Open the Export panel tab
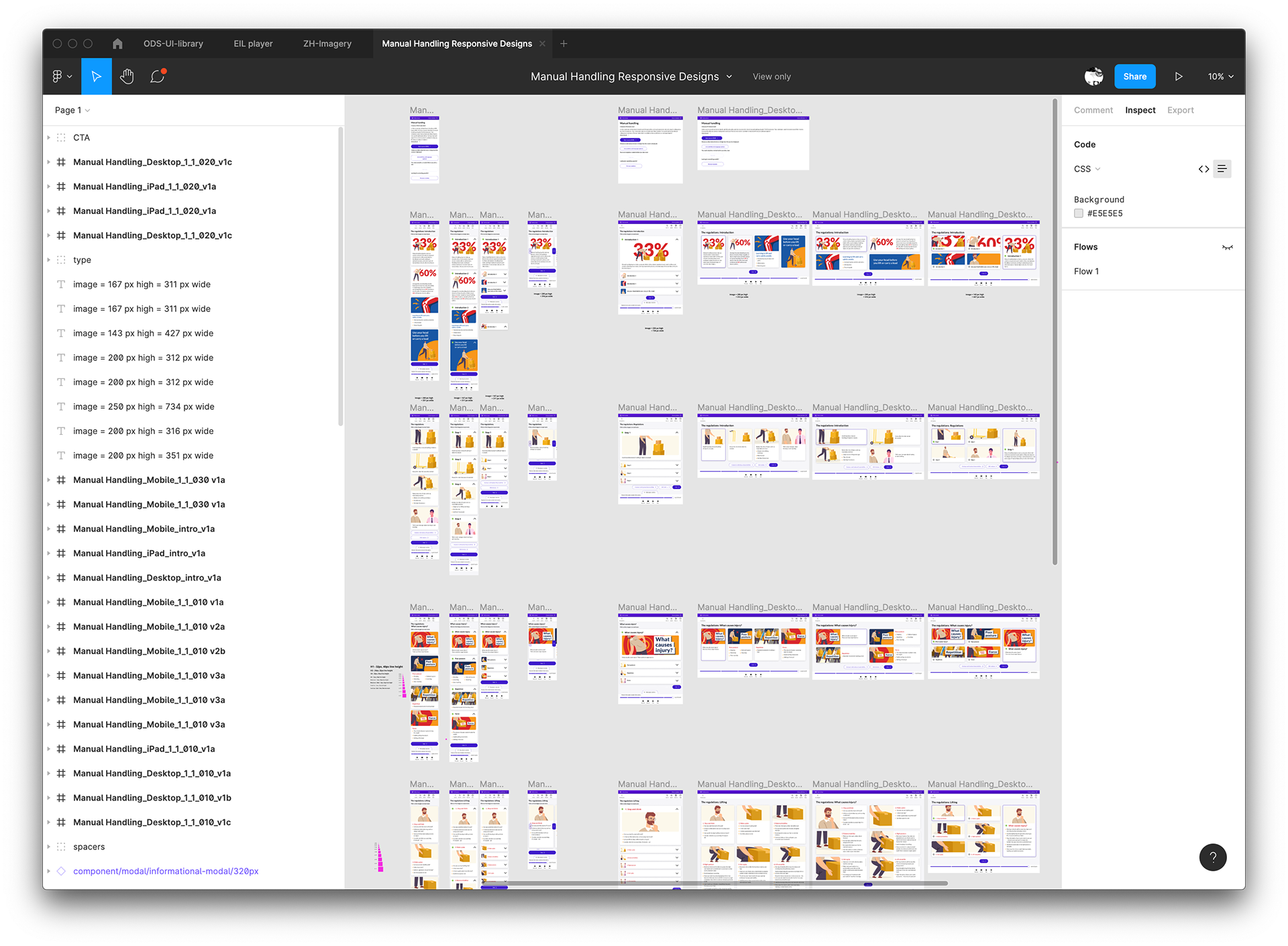The width and height of the screenshot is (1288, 946). coord(1180,110)
